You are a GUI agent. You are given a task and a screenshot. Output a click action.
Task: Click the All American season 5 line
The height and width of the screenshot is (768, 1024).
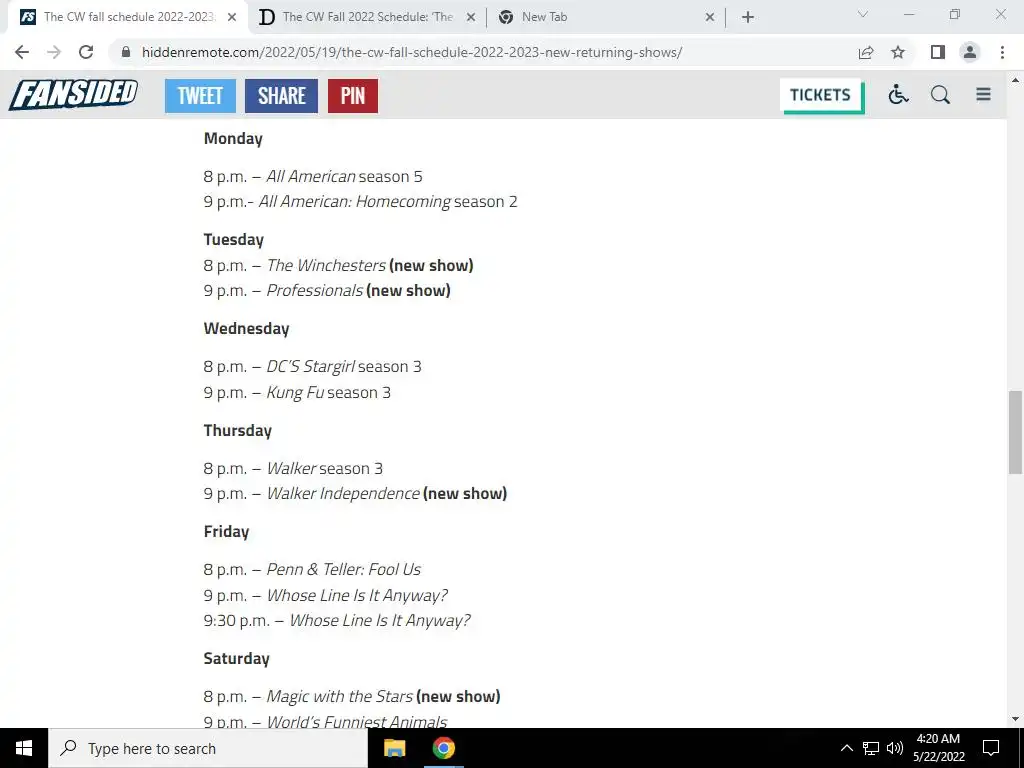click(x=313, y=176)
